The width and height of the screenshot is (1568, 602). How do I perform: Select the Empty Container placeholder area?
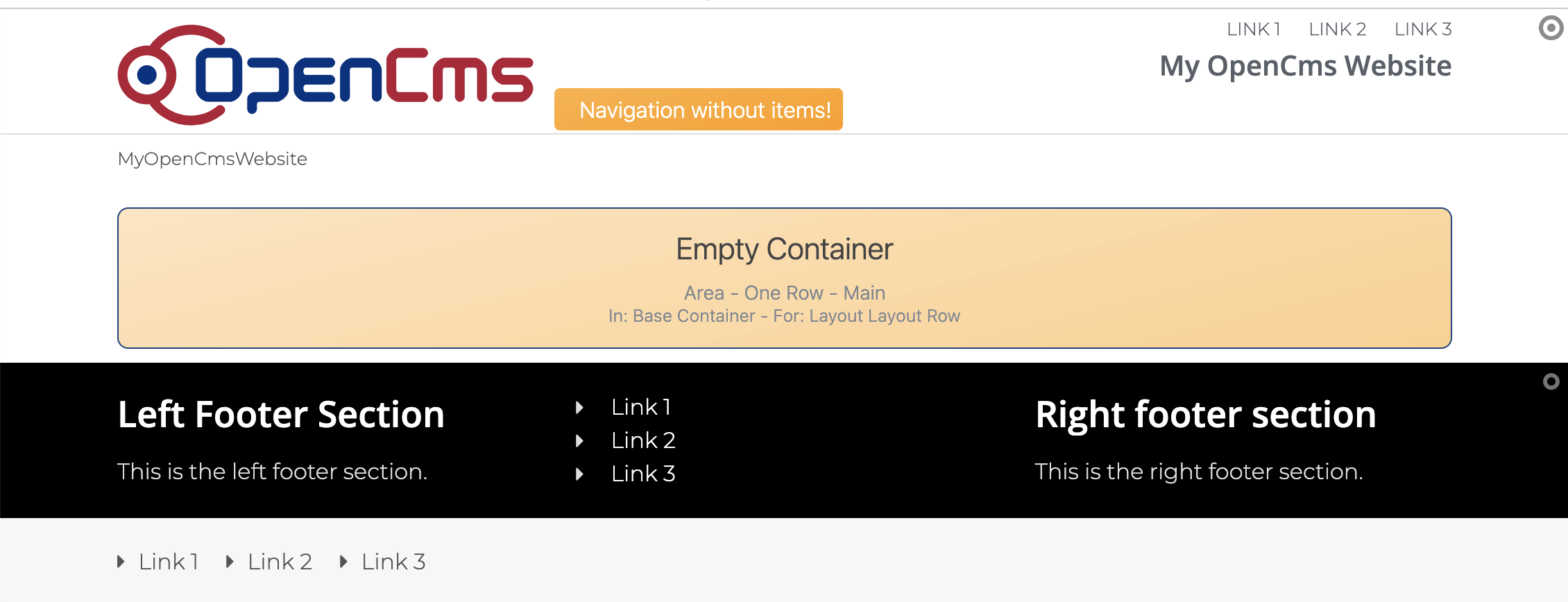coord(784,277)
